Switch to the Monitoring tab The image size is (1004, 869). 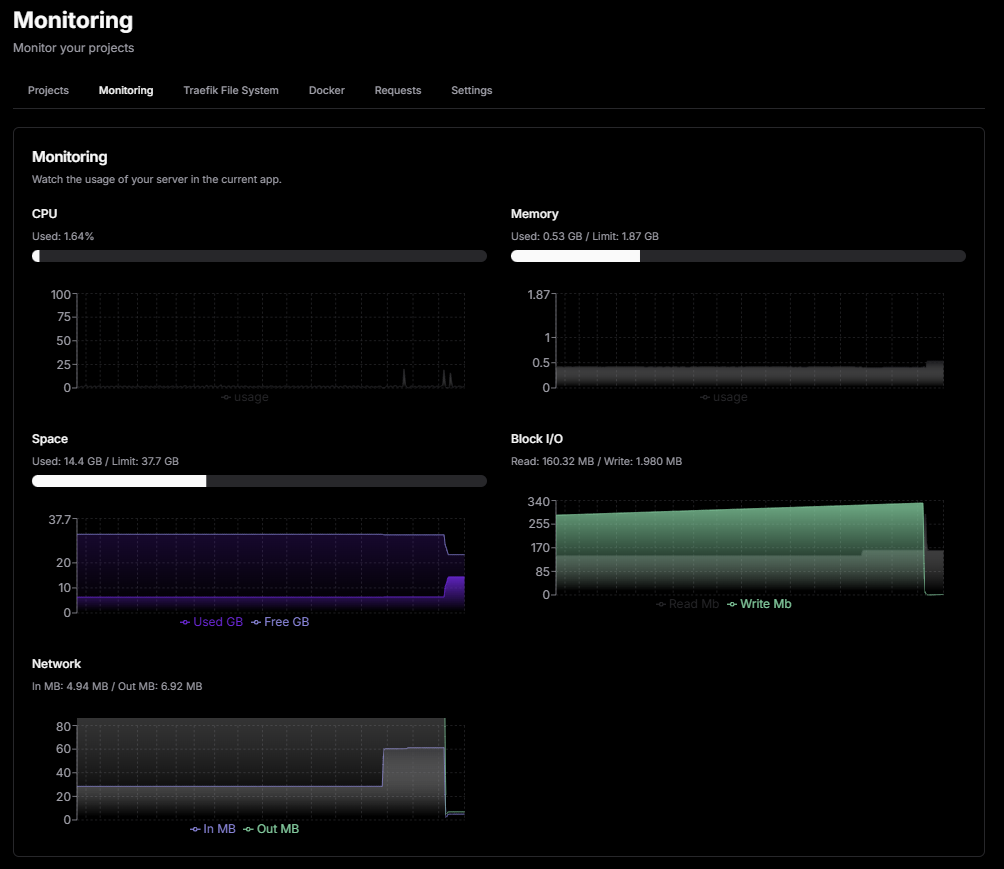click(126, 90)
